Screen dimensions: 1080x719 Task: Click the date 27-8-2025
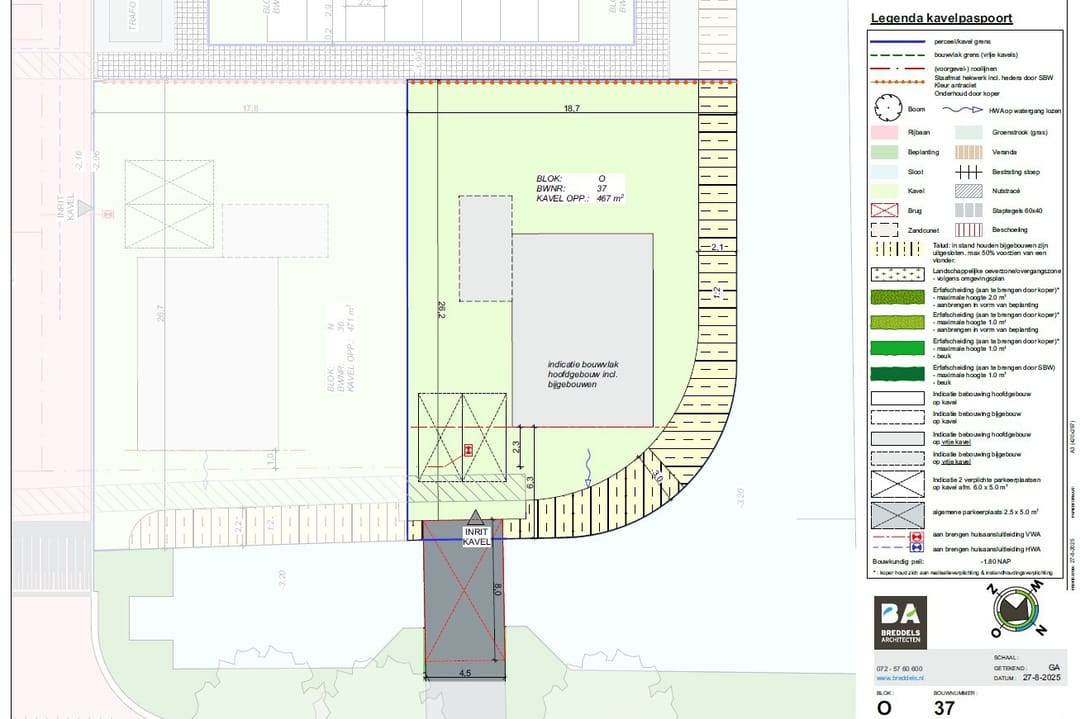1041,677
